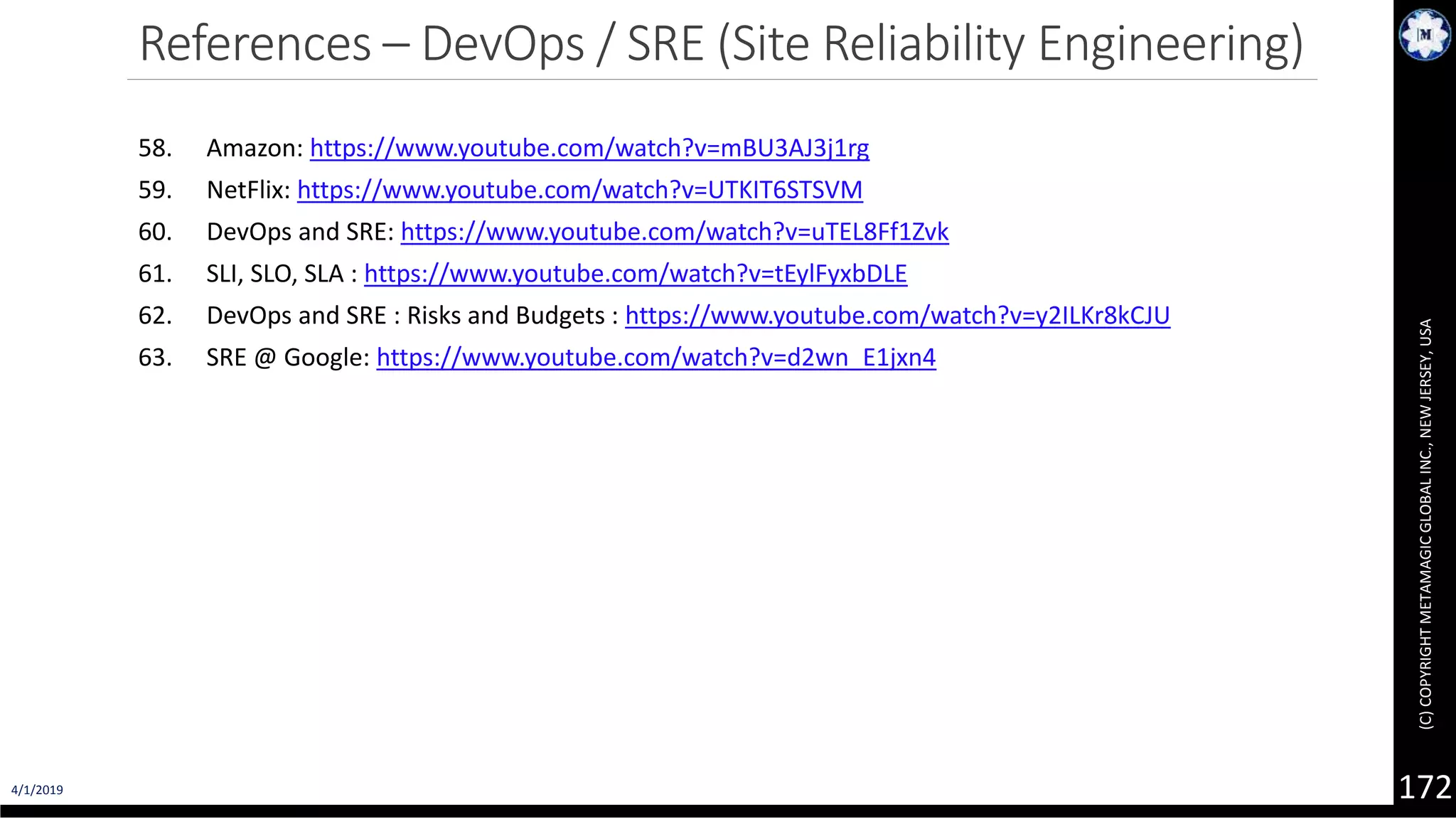Viewport: 1456px width, 819px height.
Task: Open the Amazon YouTube link, reference 58
Action: click(x=589, y=149)
